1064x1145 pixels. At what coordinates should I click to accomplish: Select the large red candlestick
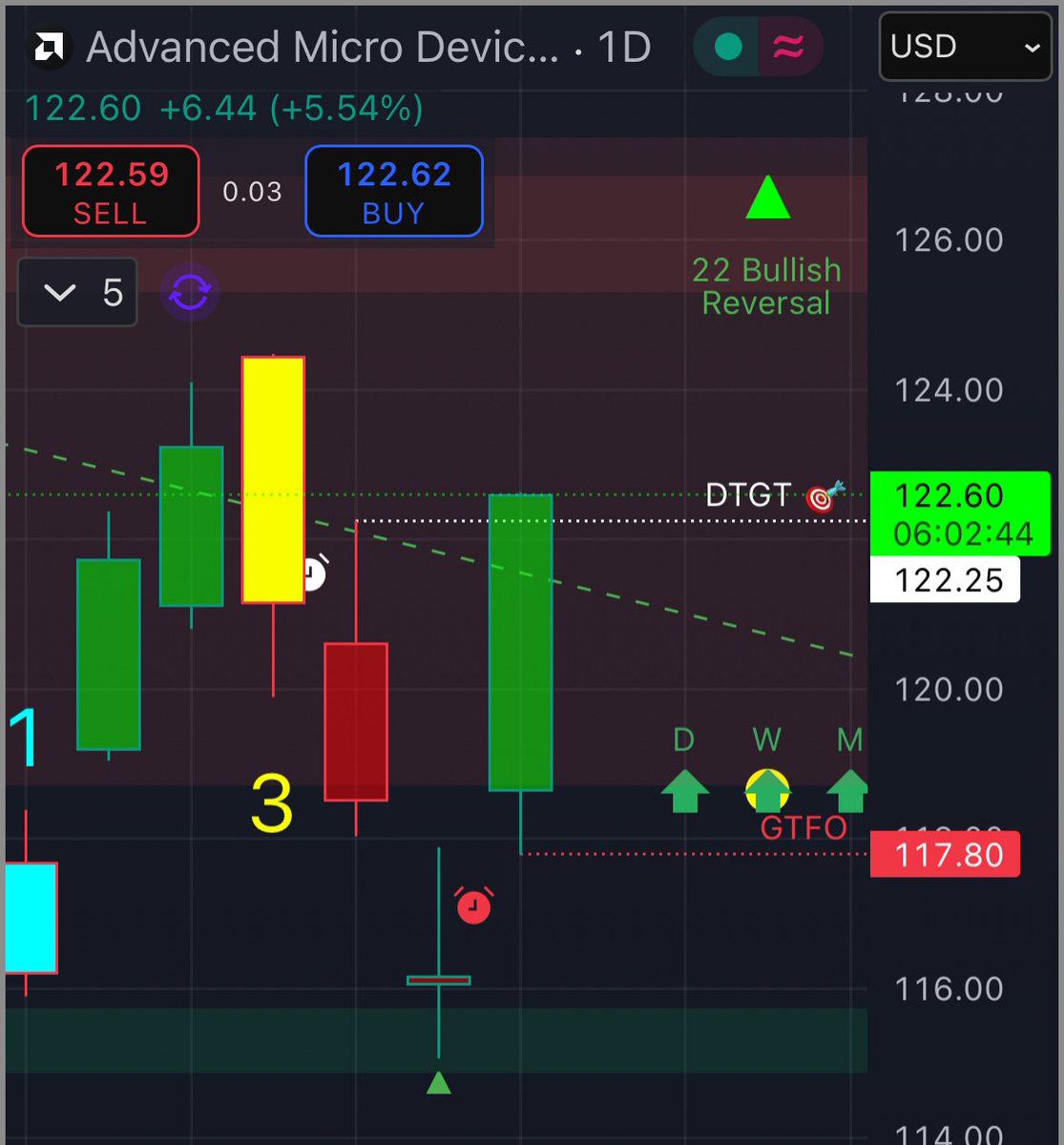point(356,721)
